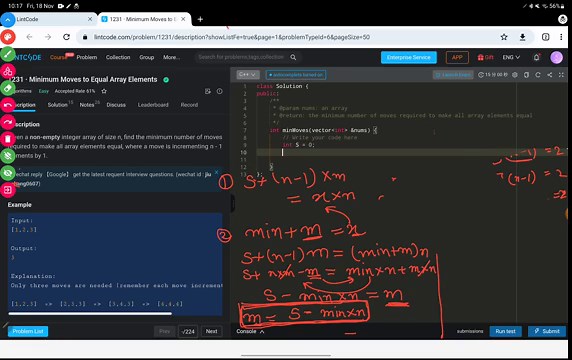
Task: Click the note icon beside problem info
Action: tap(208, 91)
